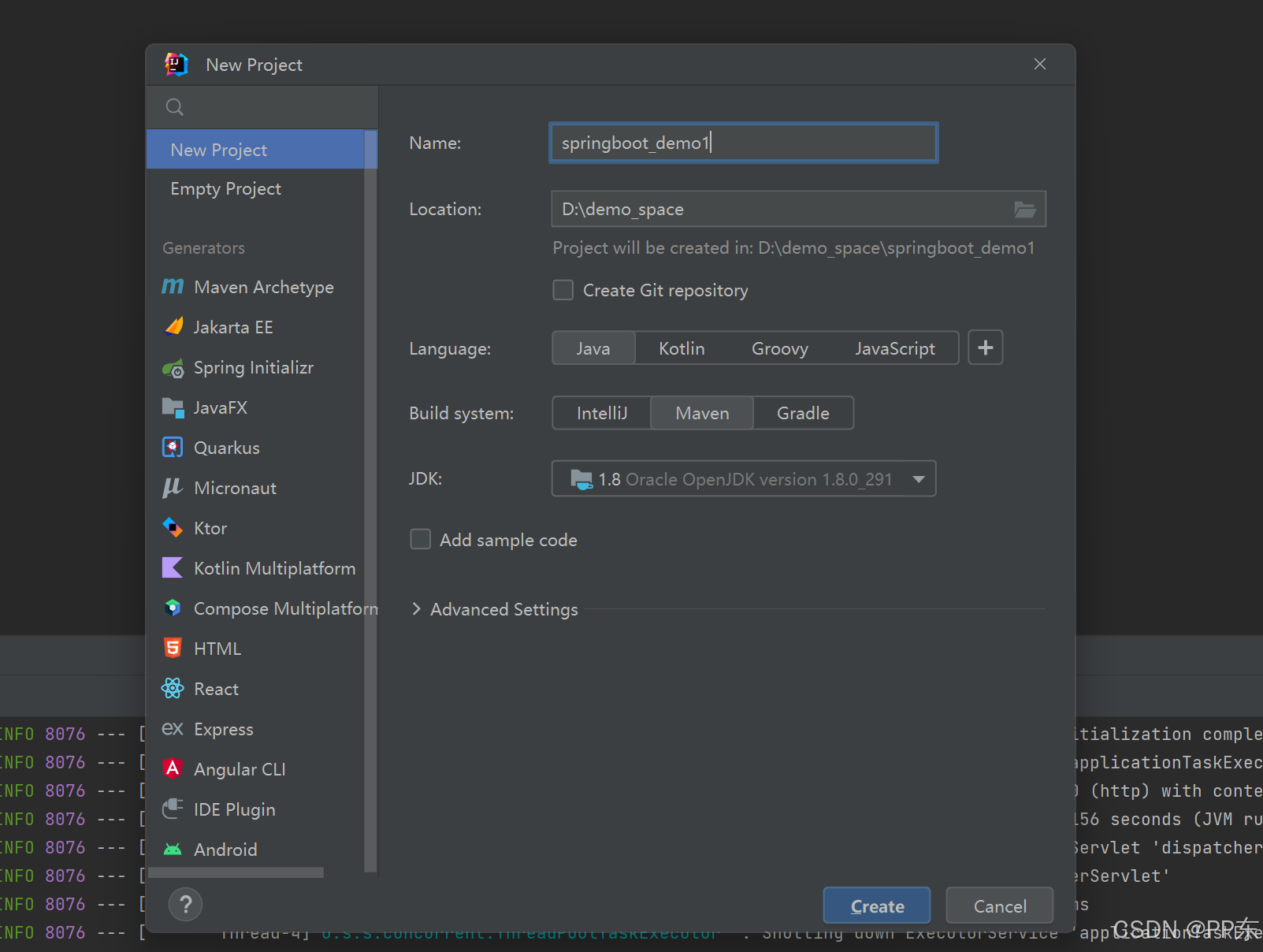The image size is (1263, 952).
Task: Select IDE Plugin generator label
Action: tap(235, 809)
